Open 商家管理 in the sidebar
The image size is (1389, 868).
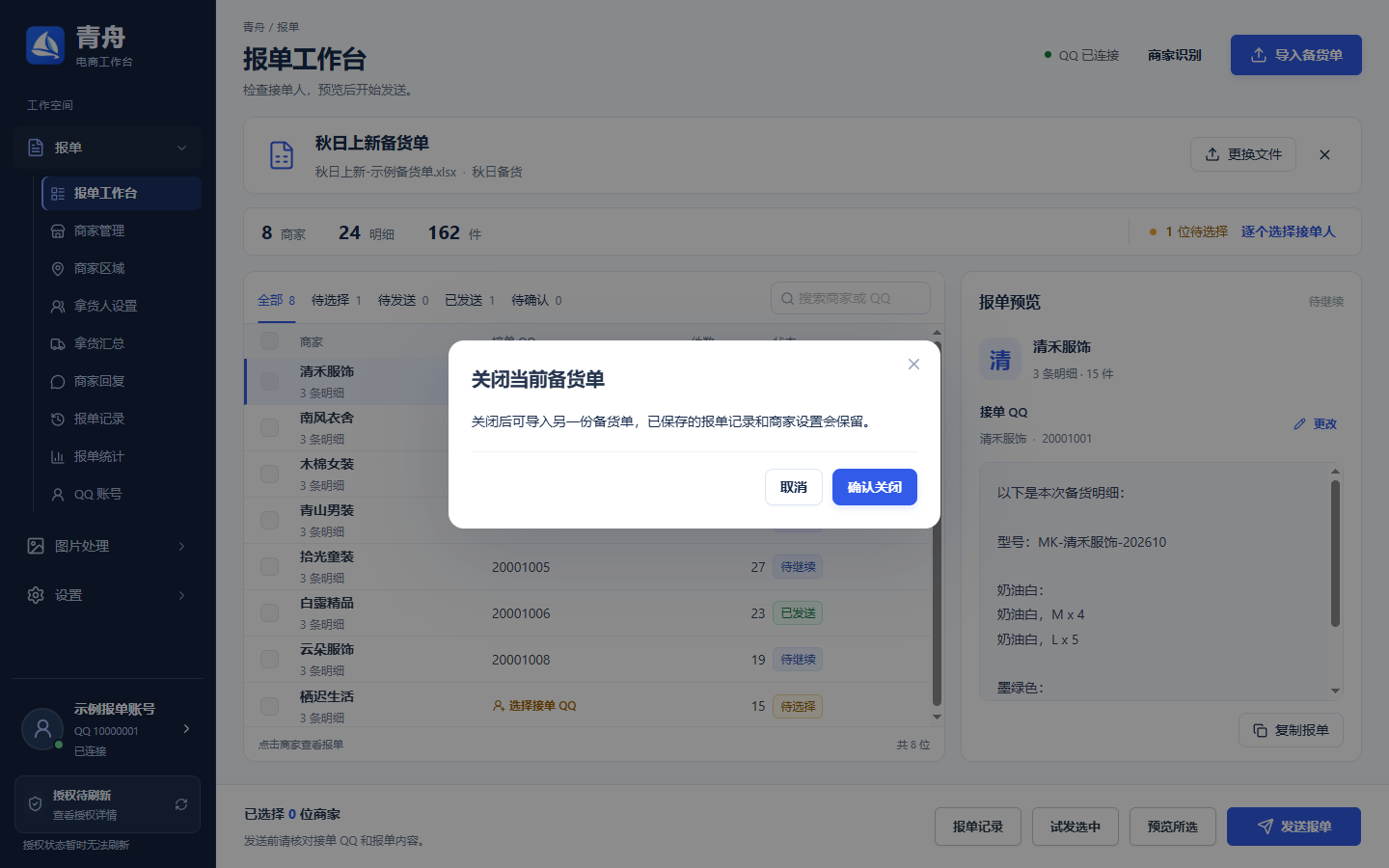[122, 231]
